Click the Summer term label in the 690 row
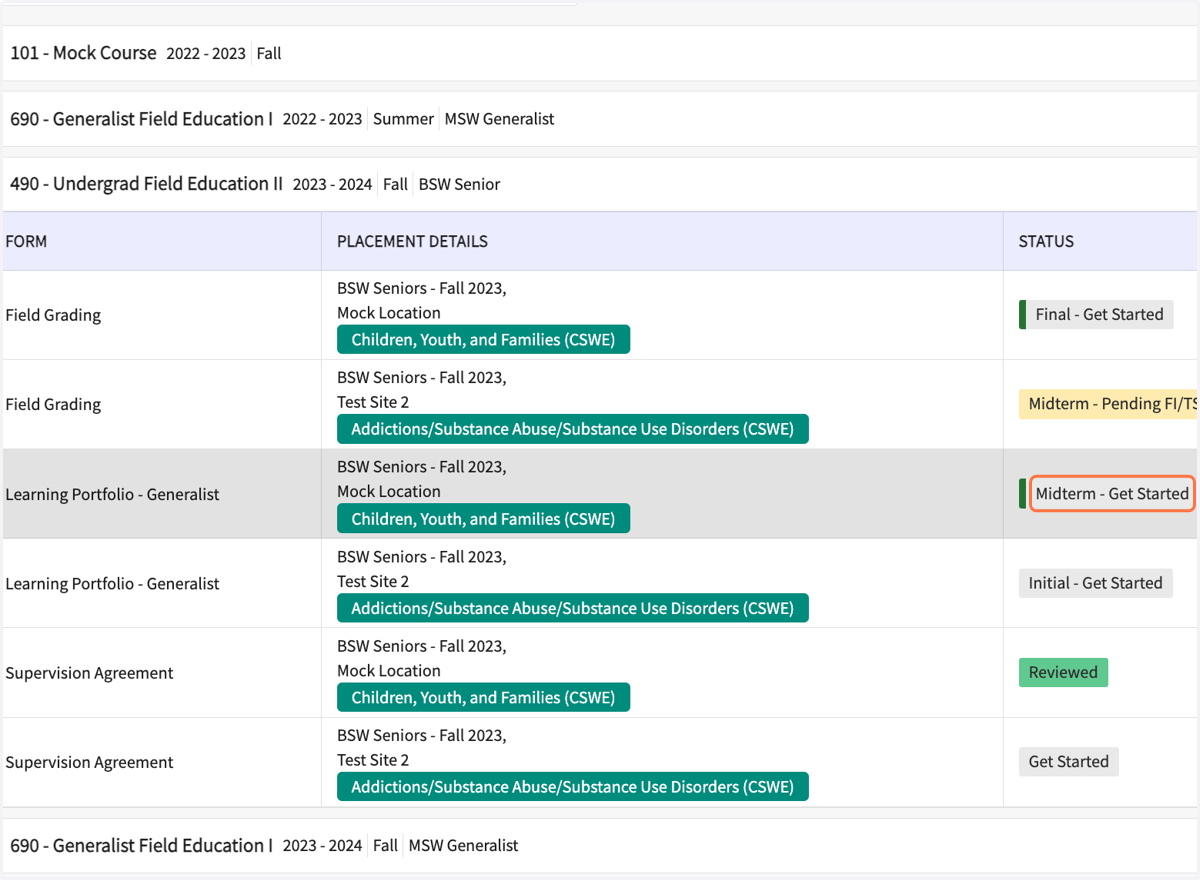The image size is (1200, 880). [x=403, y=119]
